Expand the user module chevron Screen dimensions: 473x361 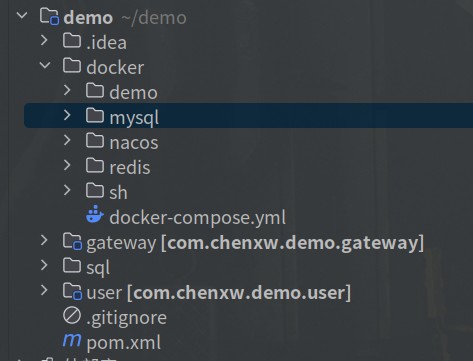[44, 290]
